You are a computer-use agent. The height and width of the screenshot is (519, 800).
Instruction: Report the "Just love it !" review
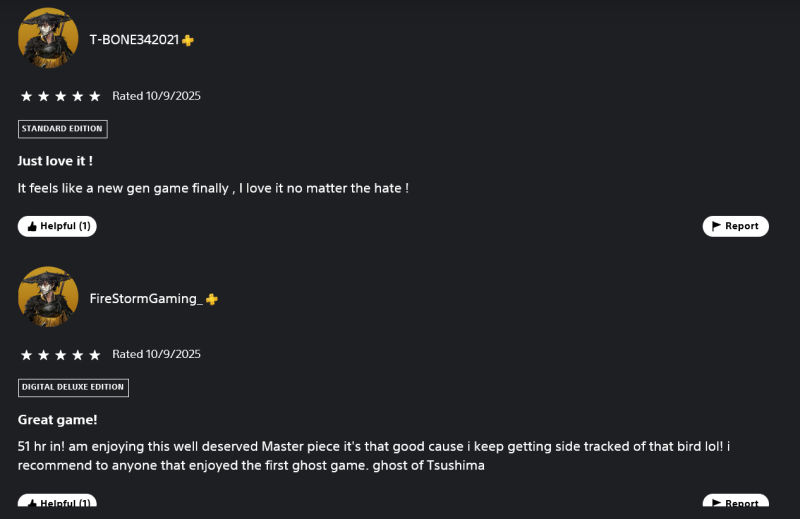pos(735,226)
